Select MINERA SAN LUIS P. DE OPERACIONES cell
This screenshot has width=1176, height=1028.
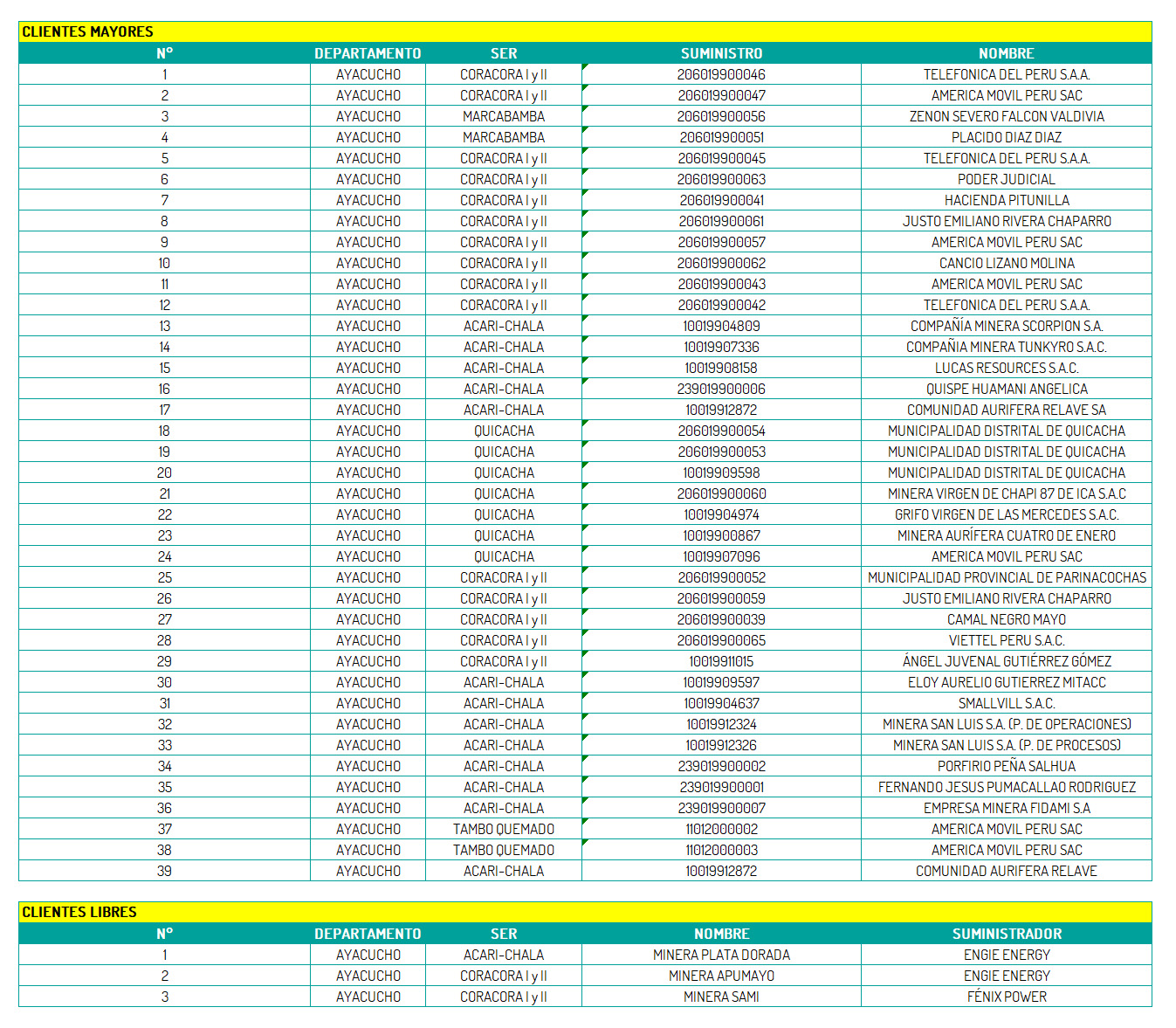[x=1007, y=724]
